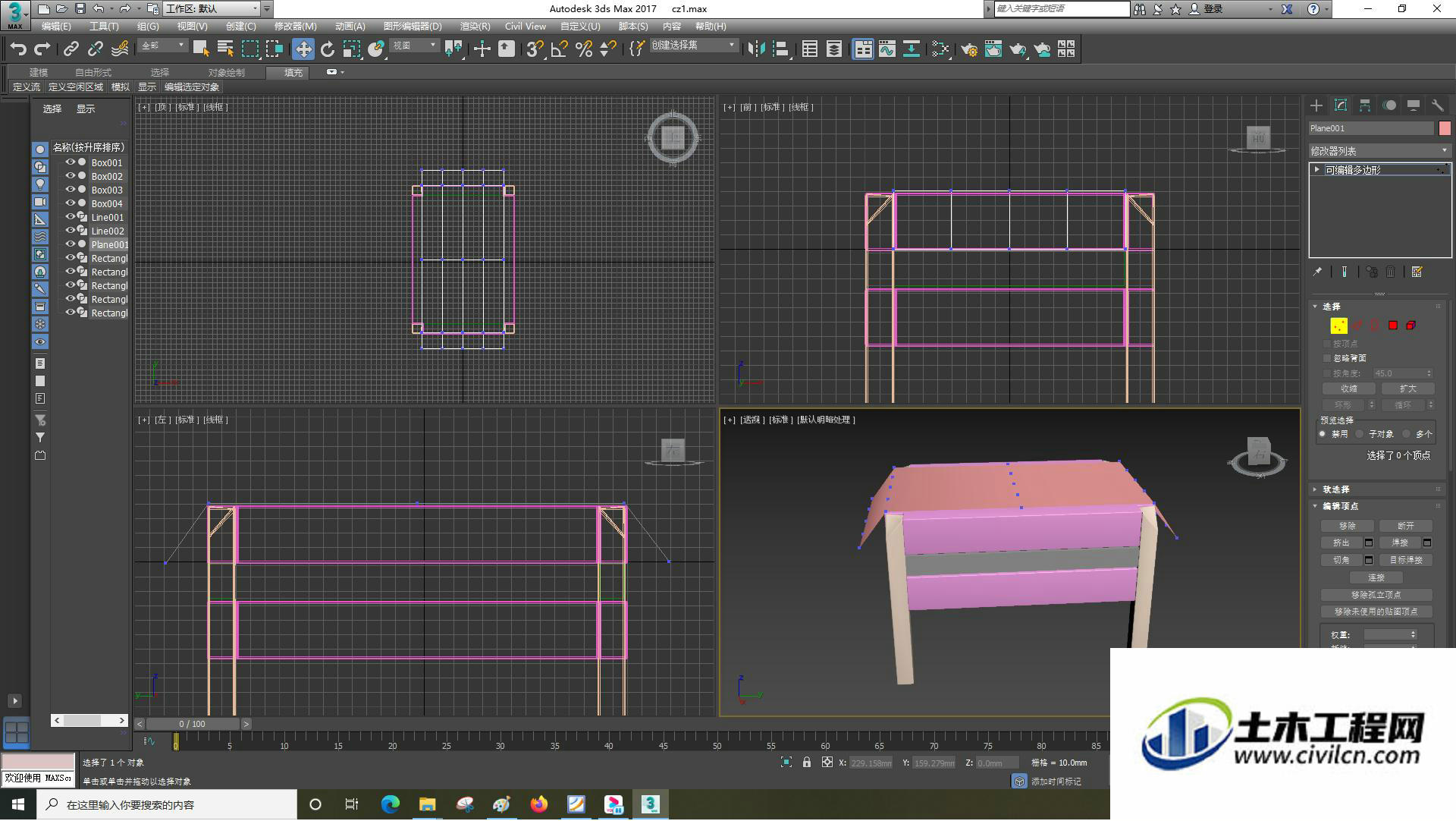Hide the Line001 object in Scene Explorer
Viewport: 1456px width, 821px height.
click(x=71, y=217)
